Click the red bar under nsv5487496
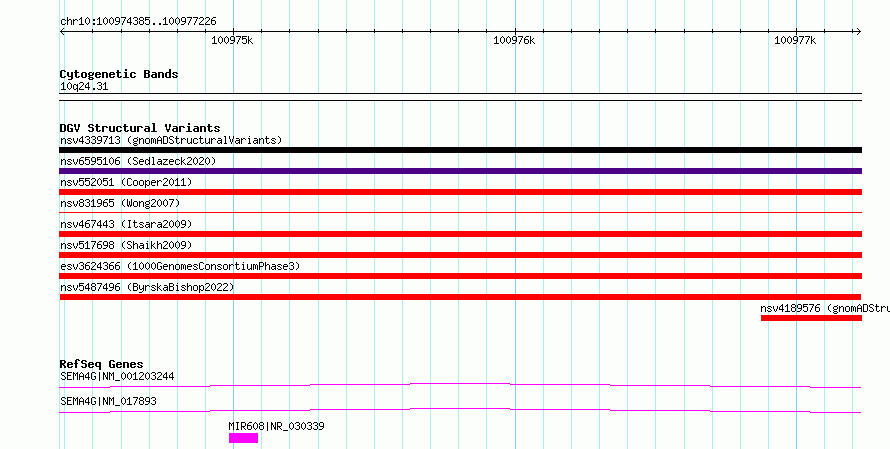This screenshot has width=890, height=449. point(460,297)
